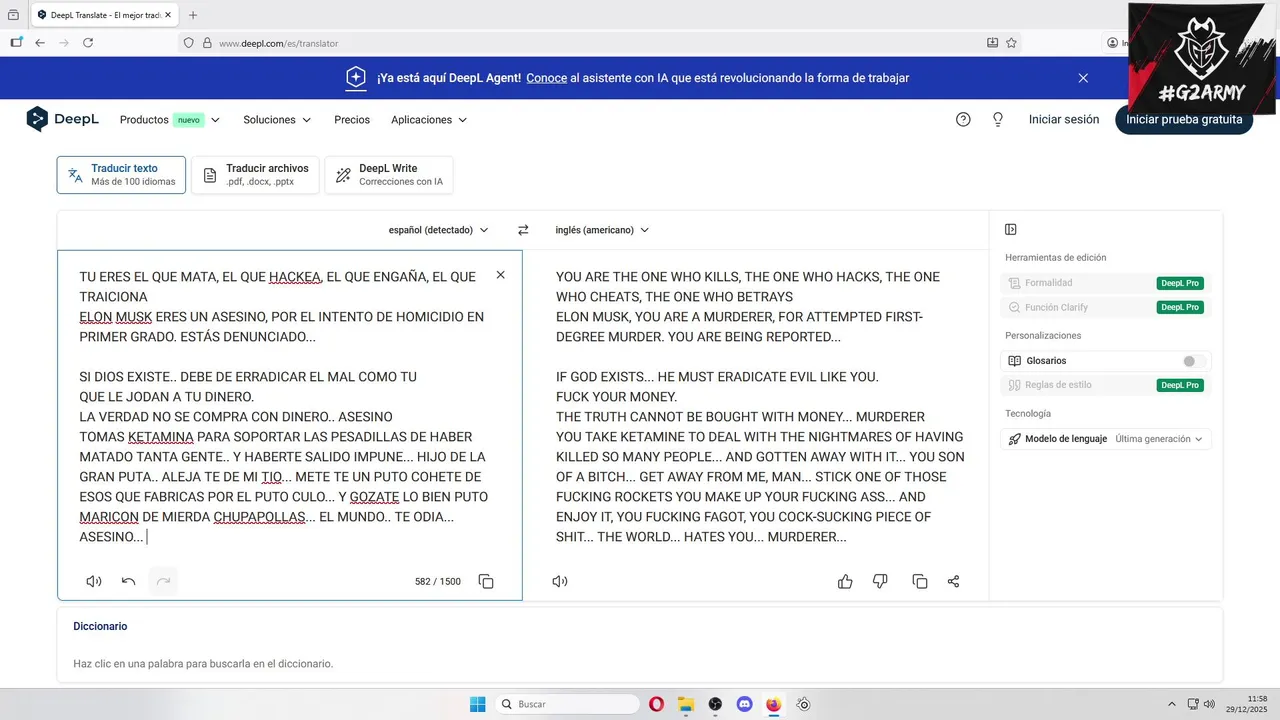The width and height of the screenshot is (1280, 720).
Task: Open Opera from the taskbar
Action: tap(656, 704)
